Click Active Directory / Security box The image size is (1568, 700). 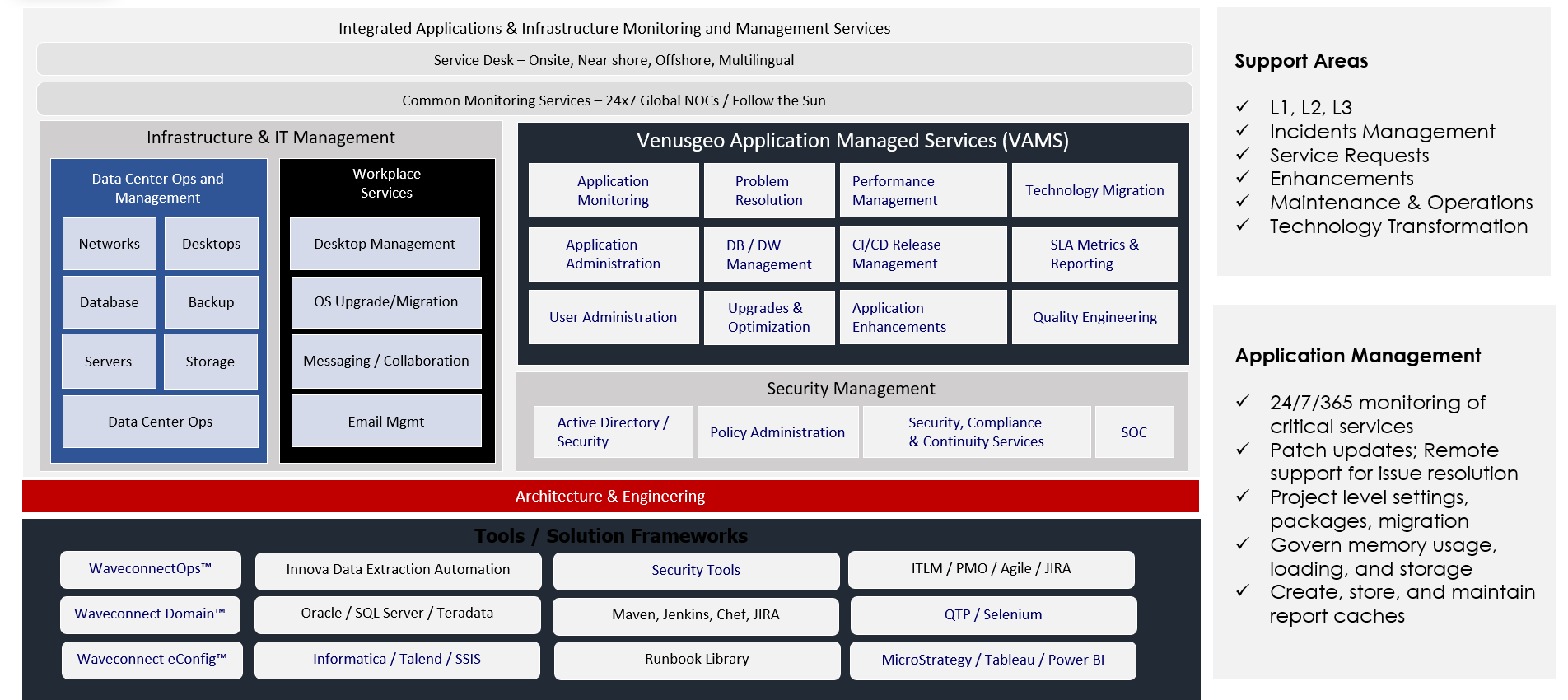[x=614, y=432]
